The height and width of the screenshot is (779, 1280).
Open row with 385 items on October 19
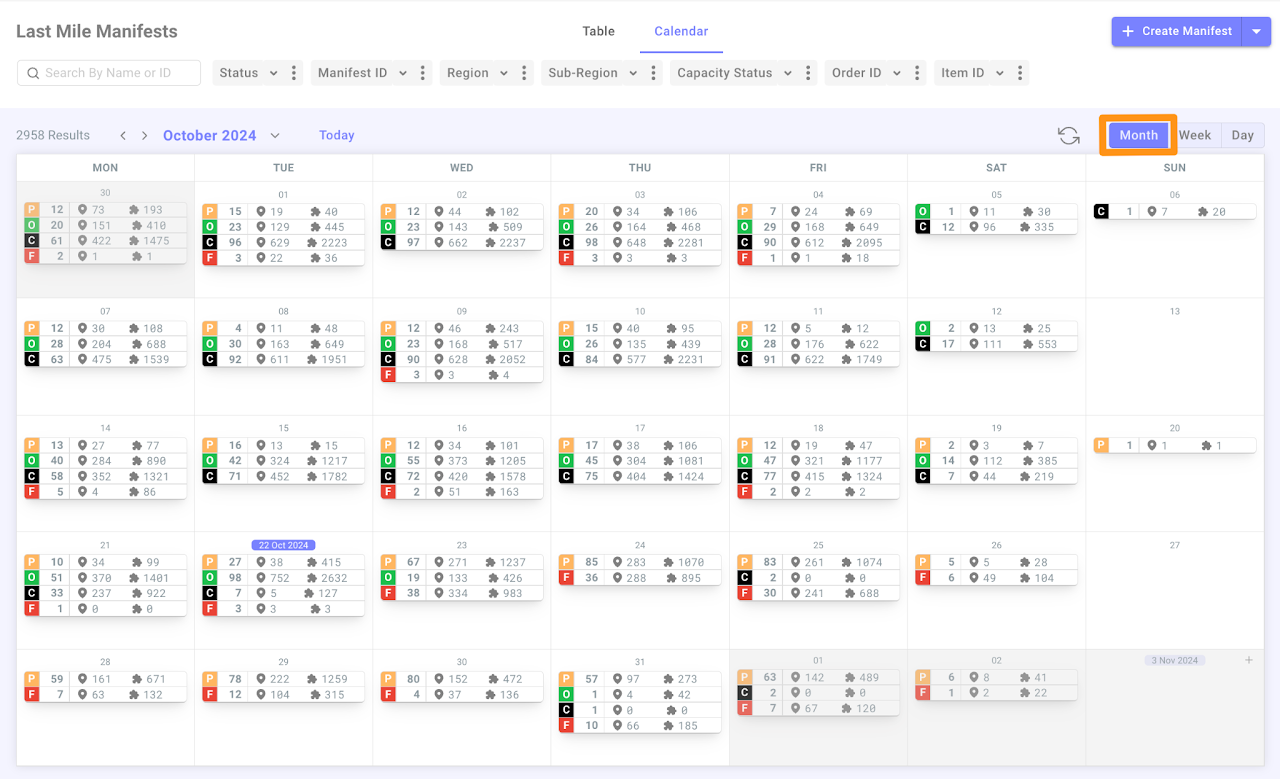click(996, 461)
